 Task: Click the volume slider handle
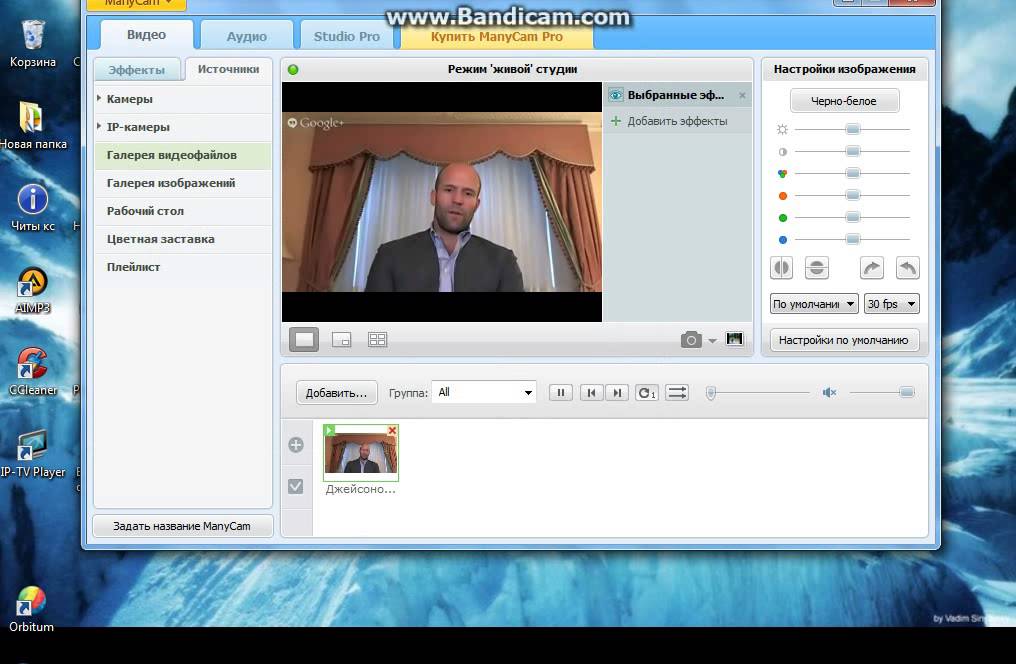906,392
